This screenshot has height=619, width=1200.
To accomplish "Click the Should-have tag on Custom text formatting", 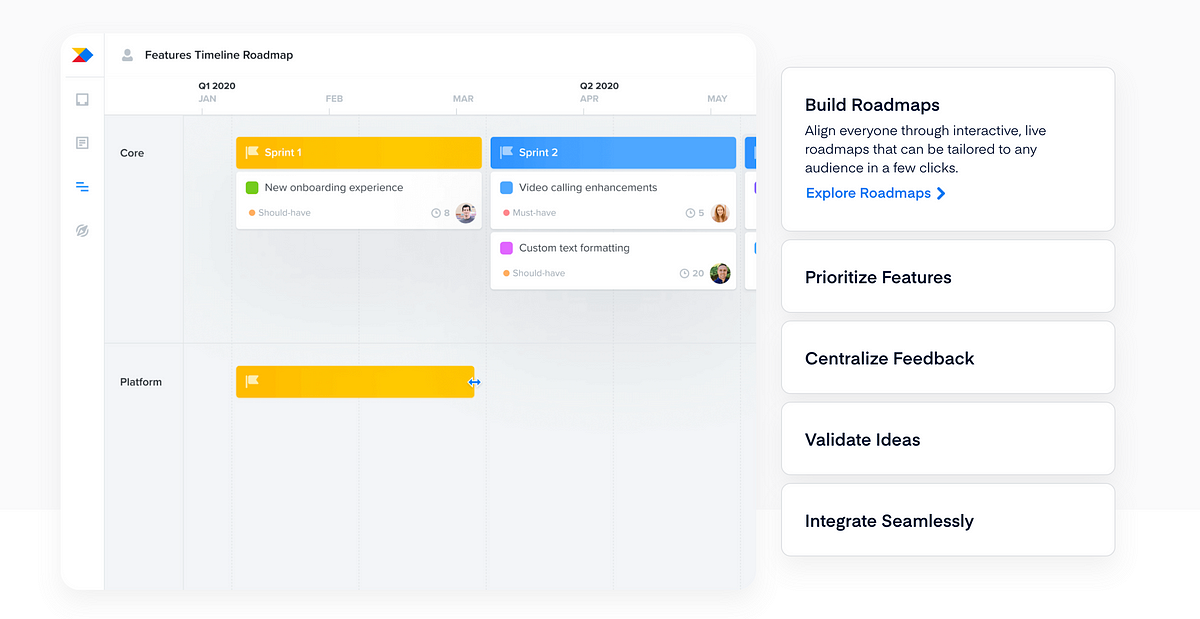I will [x=534, y=273].
